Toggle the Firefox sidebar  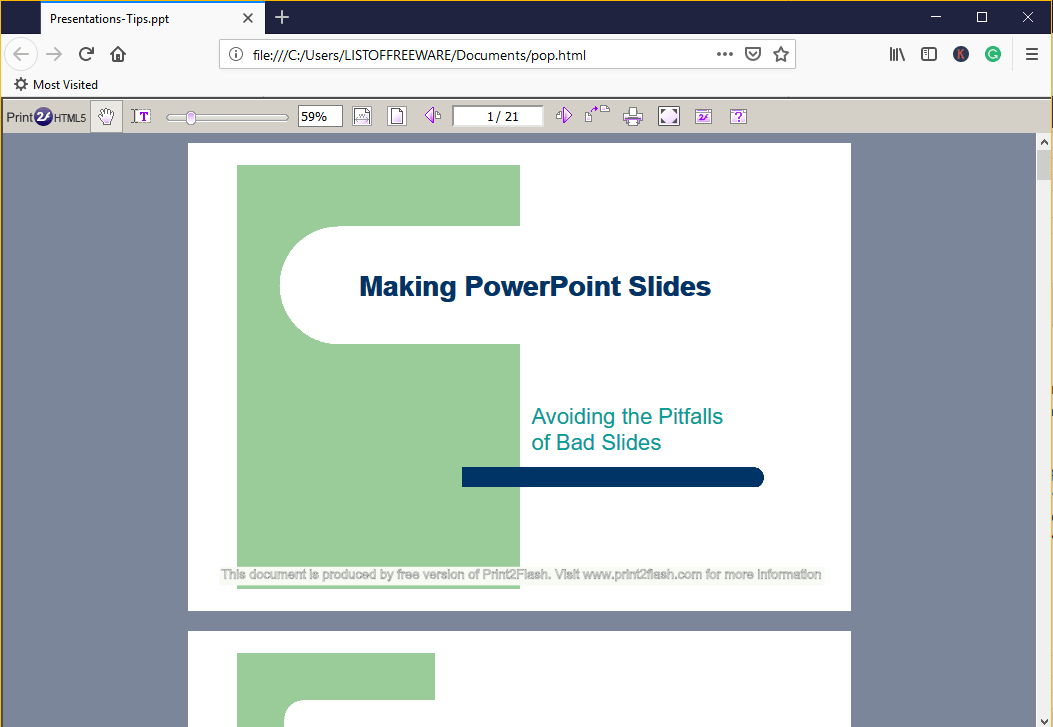[929, 54]
